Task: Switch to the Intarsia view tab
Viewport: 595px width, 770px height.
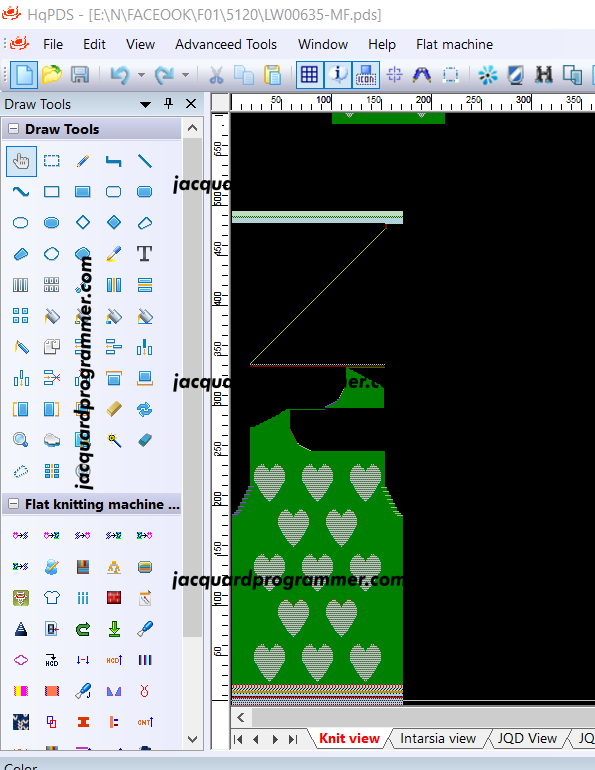Action: (x=438, y=739)
